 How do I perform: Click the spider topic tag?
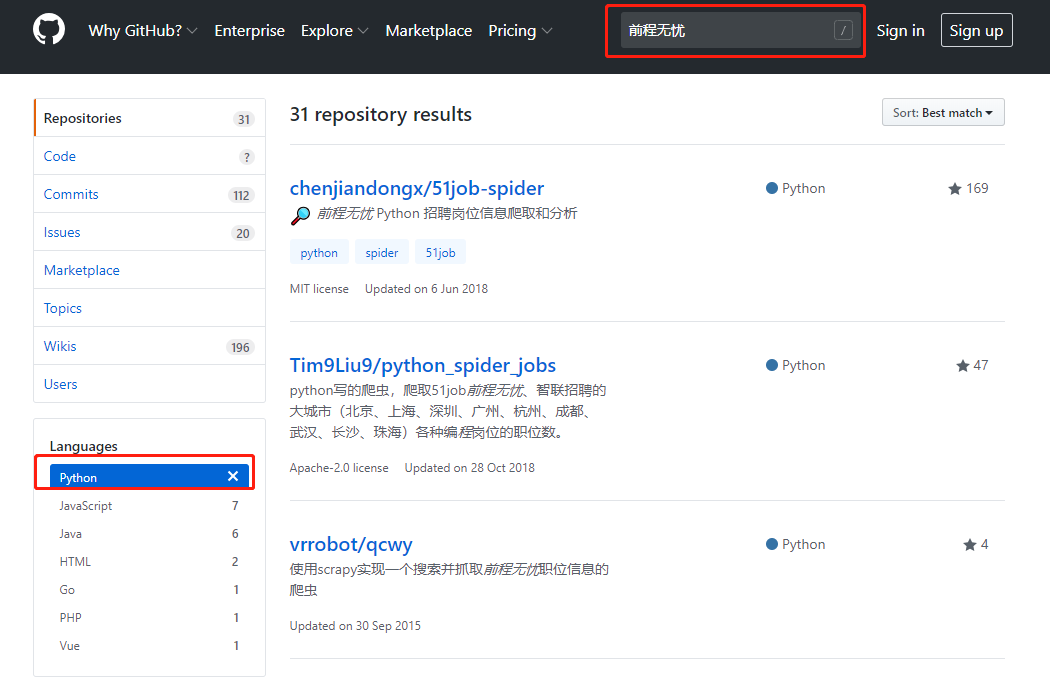click(x=382, y=253)
